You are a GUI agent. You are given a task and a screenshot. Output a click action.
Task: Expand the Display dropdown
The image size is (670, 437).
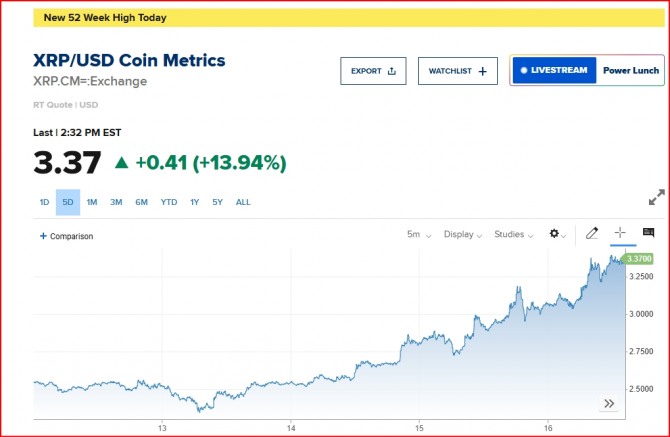click(463, 234)
